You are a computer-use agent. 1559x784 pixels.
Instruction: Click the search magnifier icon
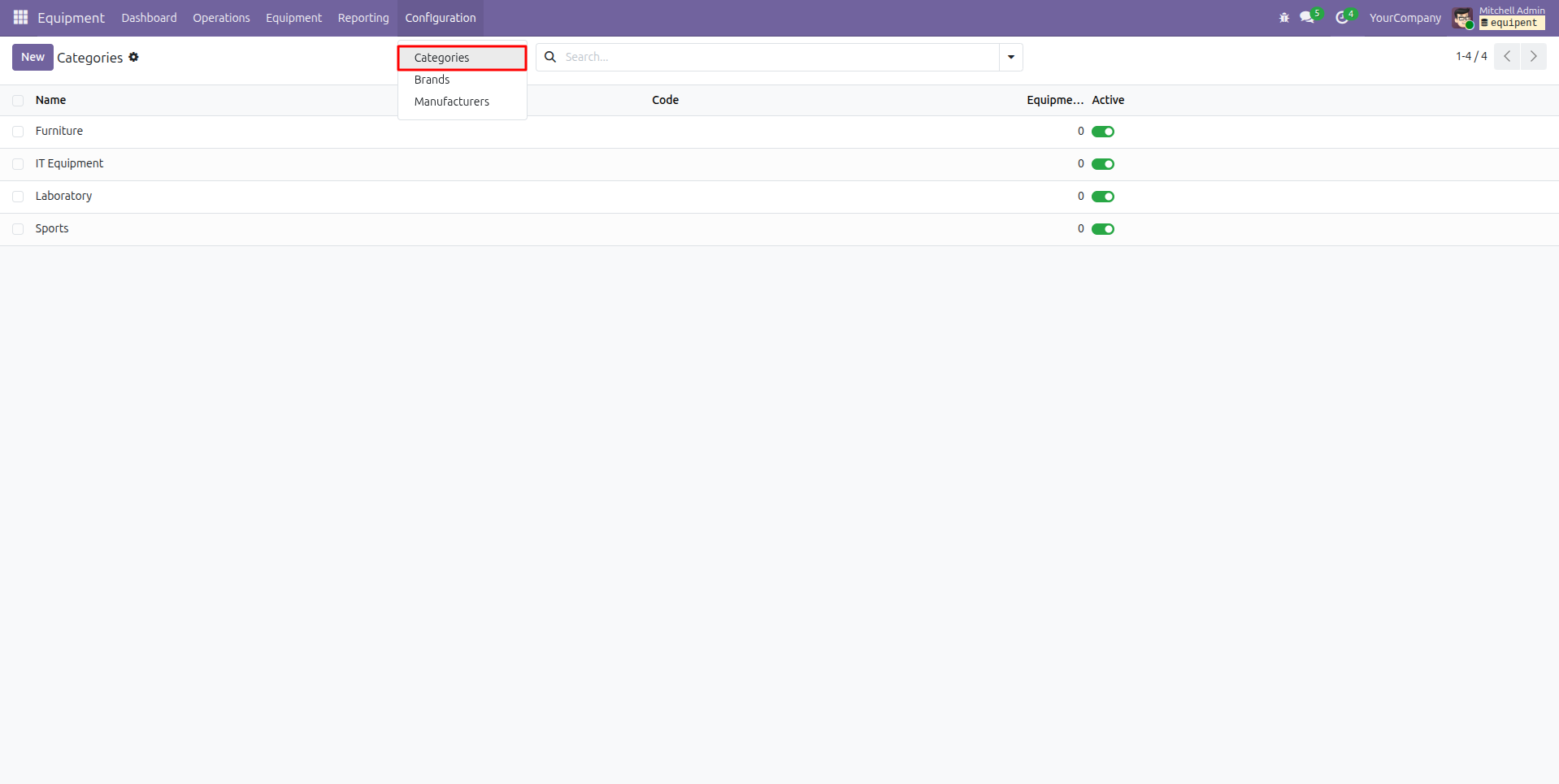pyautogui.click(x=550, y=57)
